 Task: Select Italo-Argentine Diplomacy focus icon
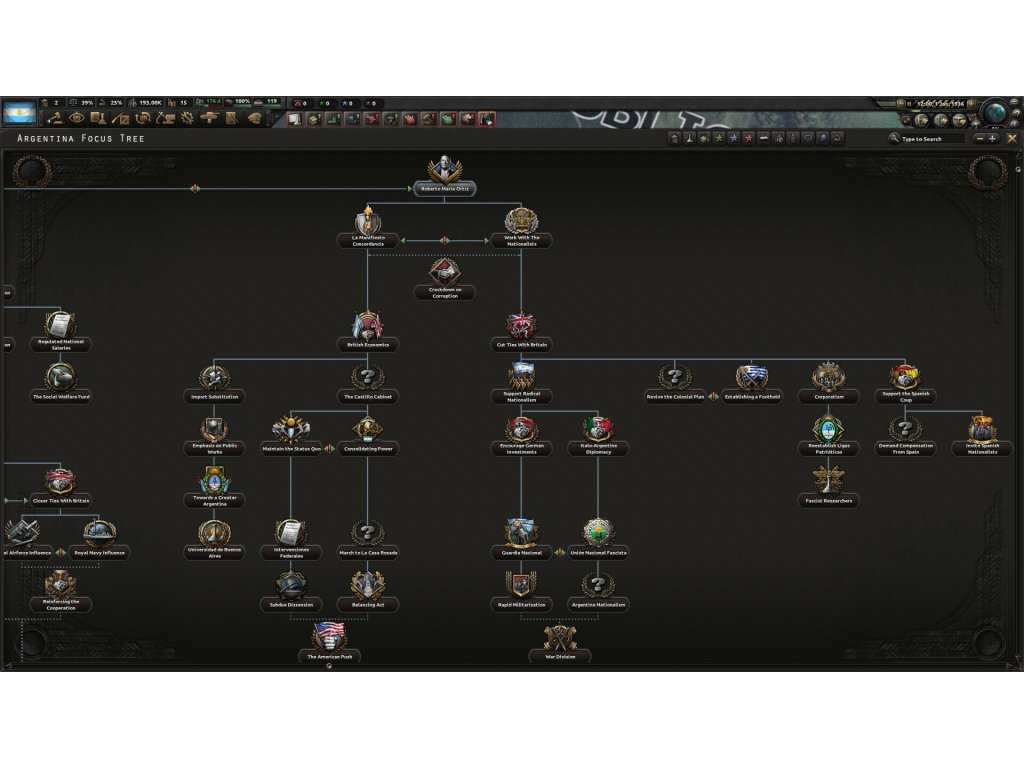point(598,428)
